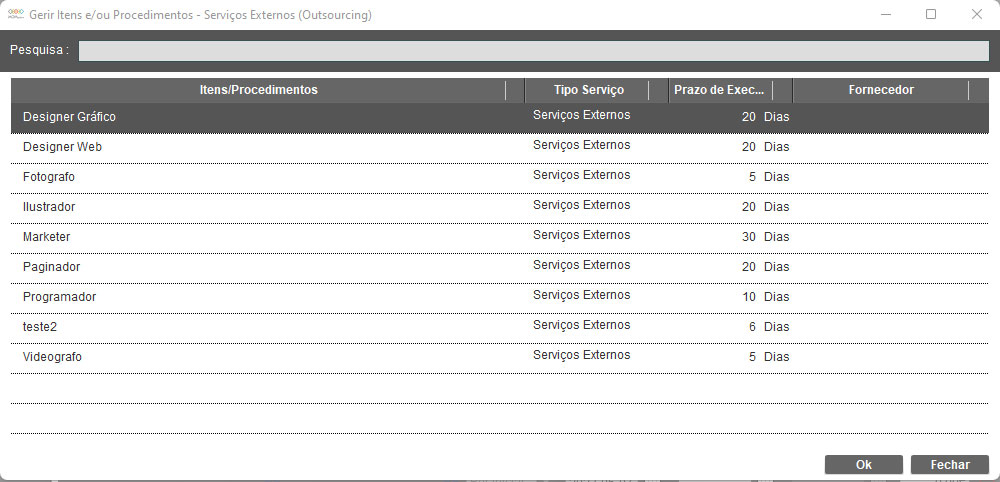Click the app icon in title bar
The width and height of the screenshot is (1000, 482).
15,15
